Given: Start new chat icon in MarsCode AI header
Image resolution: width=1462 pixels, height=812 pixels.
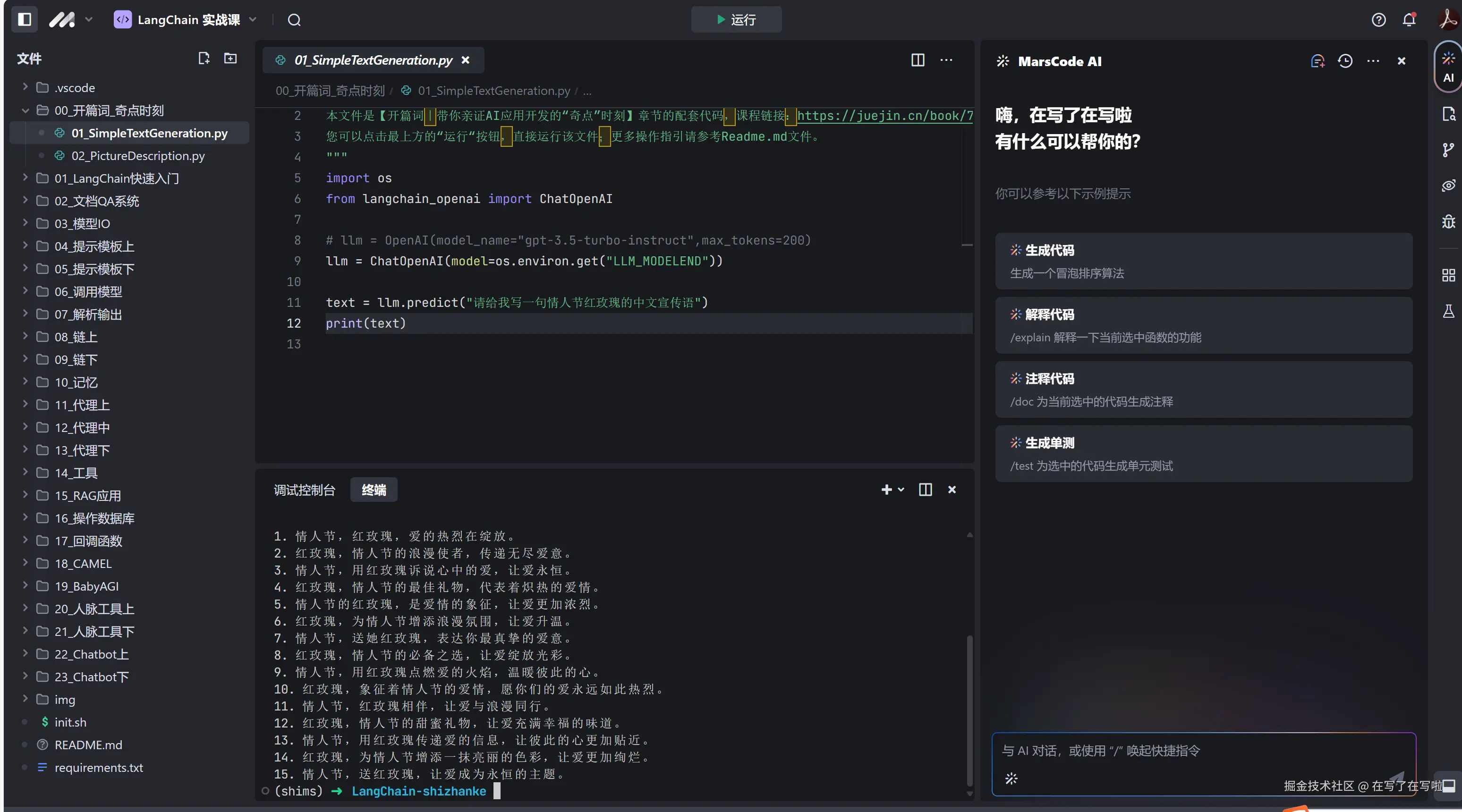Looking at the screenshot, I should coord(1317,61).
